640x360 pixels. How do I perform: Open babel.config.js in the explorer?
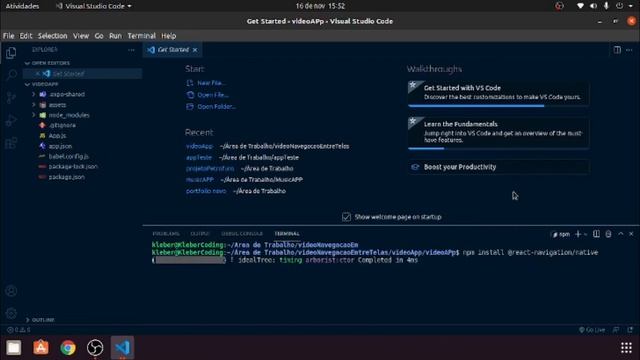pyautogui.click(x=68, y=156)
